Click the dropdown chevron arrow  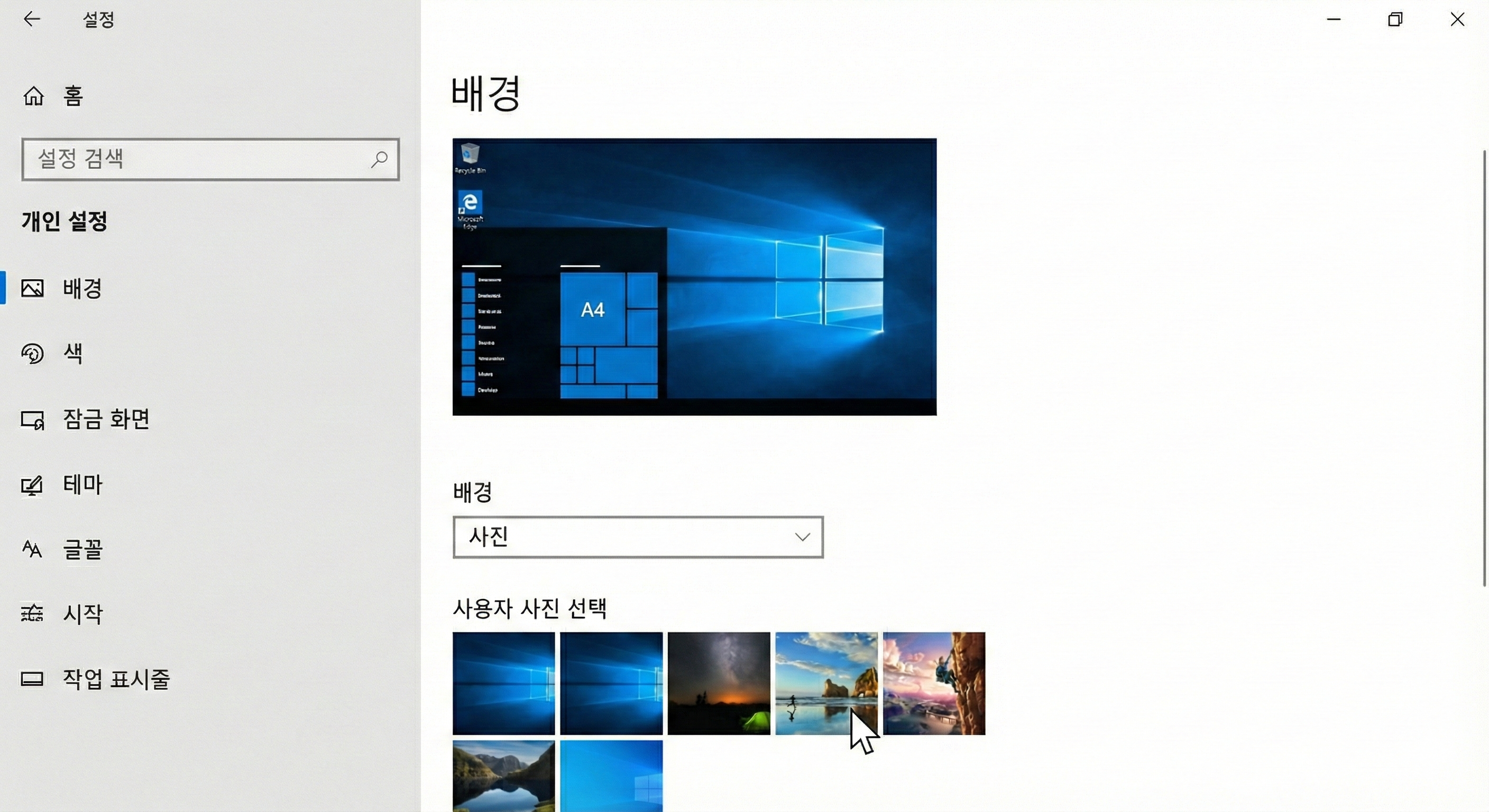(802, 537)
